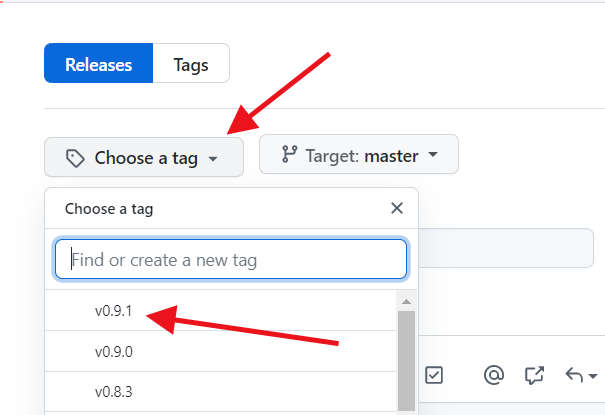Image resolution: width=605 pixels, height=415 pixels.
Task: Focus the Find or create tag field
Action: [231, 259]
